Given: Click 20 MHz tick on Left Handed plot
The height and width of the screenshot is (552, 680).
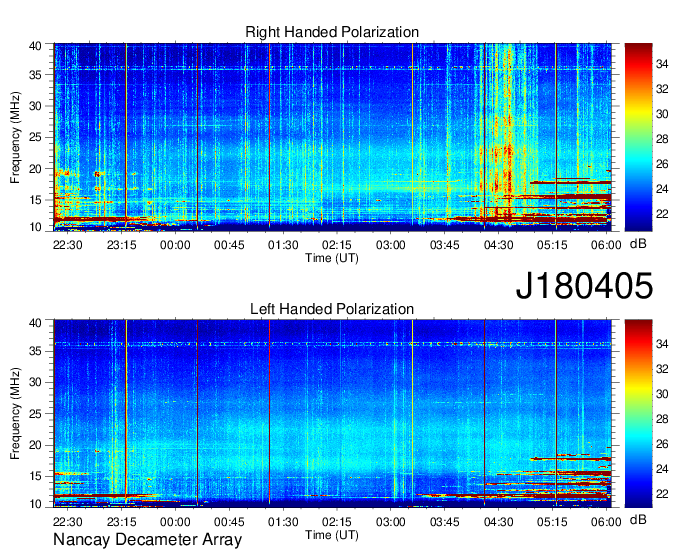Looking at the screenshot, I should pos(35,445).
